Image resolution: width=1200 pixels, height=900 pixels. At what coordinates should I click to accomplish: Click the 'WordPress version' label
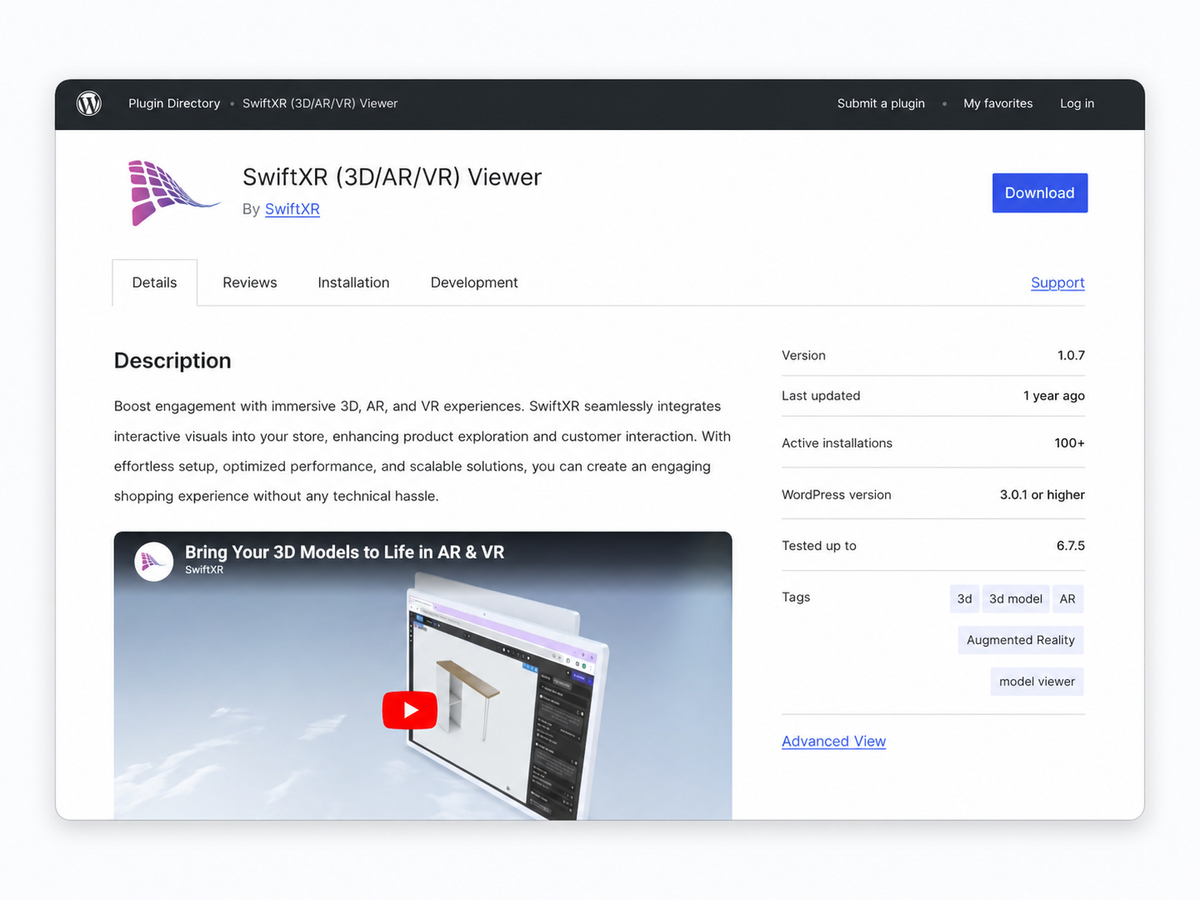836,495
